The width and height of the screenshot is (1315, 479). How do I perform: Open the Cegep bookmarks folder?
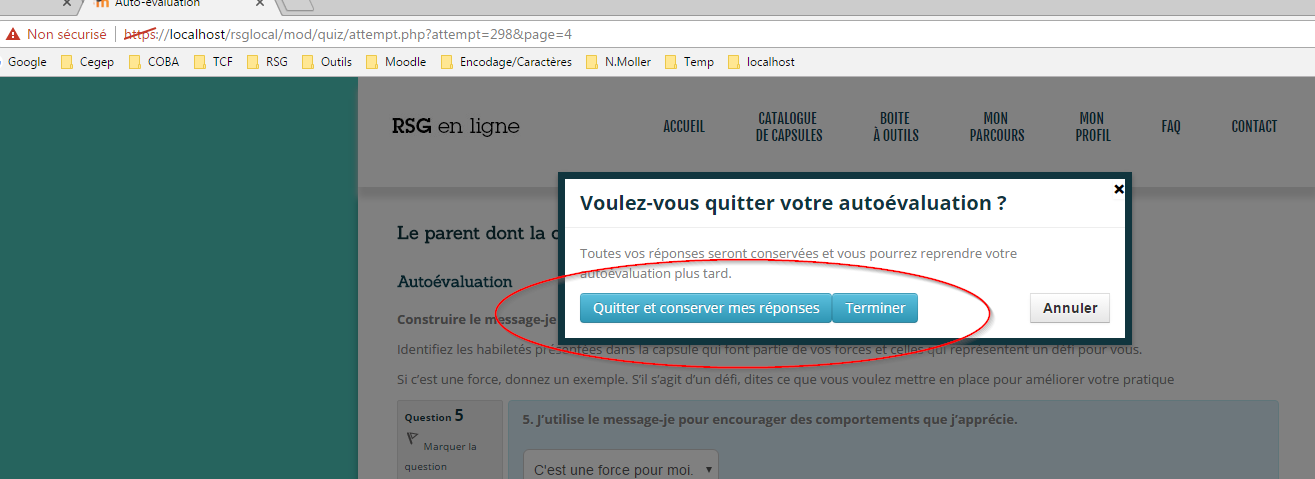87,62
